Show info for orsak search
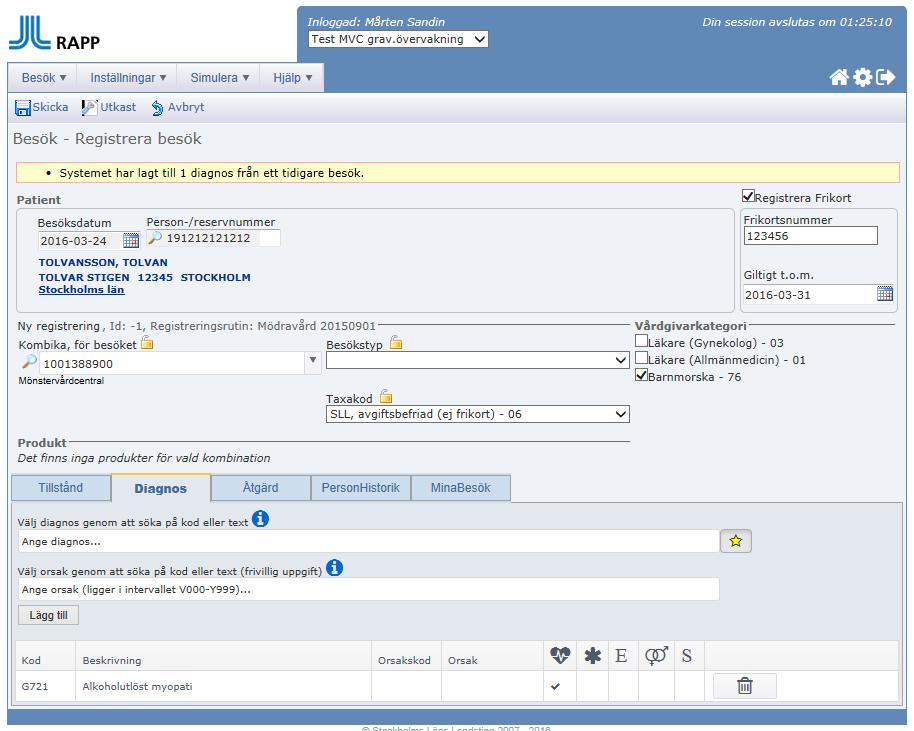This screenshot has height=731, width=914. (x=335, y=567)
